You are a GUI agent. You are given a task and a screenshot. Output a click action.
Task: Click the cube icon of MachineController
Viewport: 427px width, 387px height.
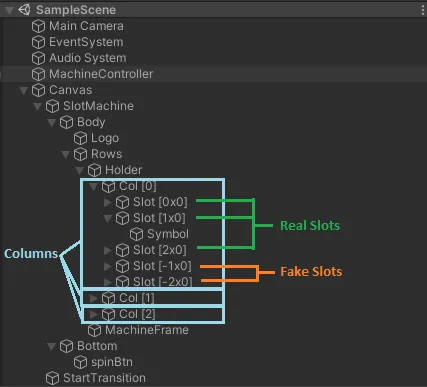point(38,74)
